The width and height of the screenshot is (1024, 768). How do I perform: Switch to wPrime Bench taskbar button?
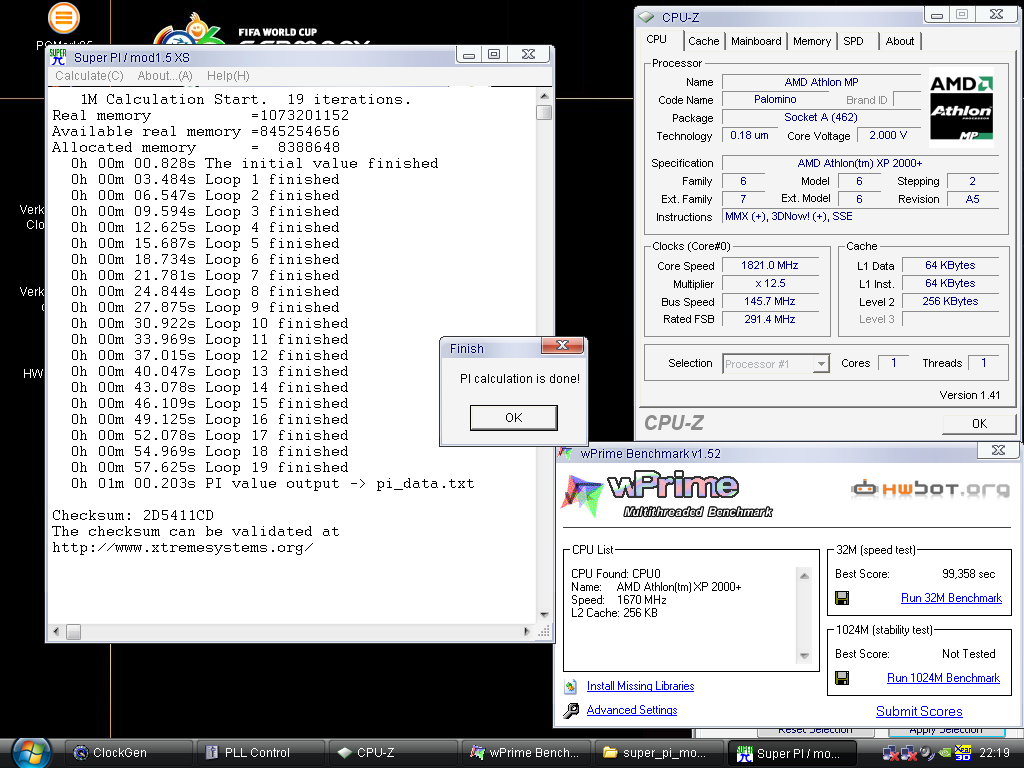point(526,753)
